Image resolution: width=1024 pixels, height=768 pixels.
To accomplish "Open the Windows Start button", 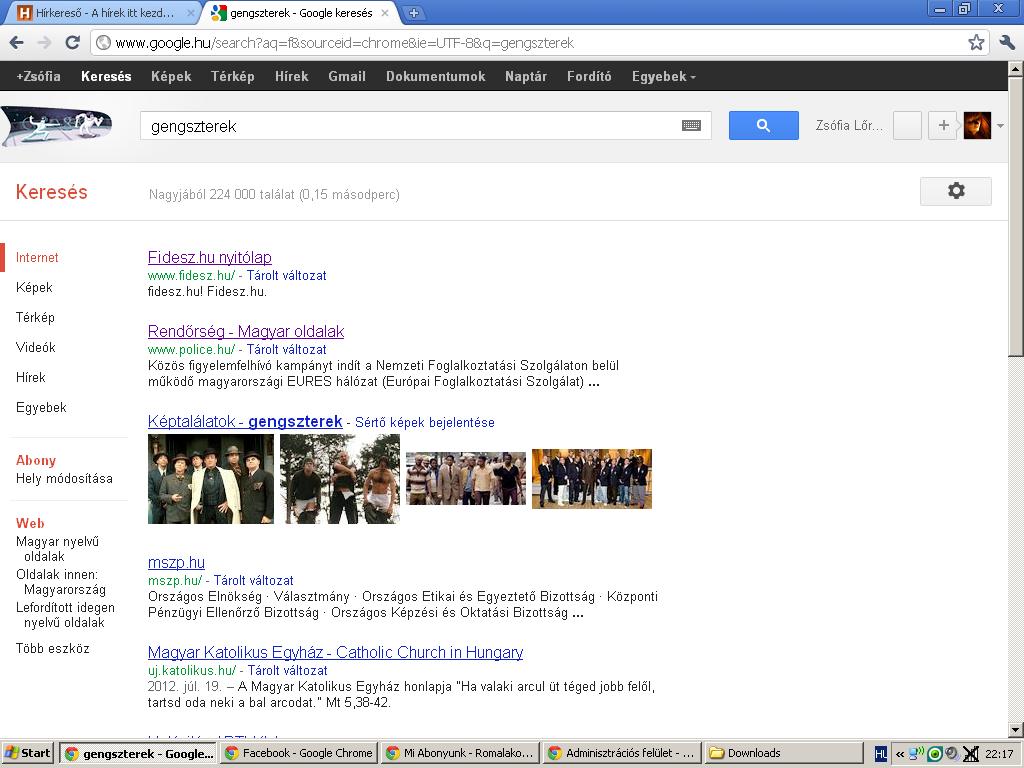I will pos(28,753).
